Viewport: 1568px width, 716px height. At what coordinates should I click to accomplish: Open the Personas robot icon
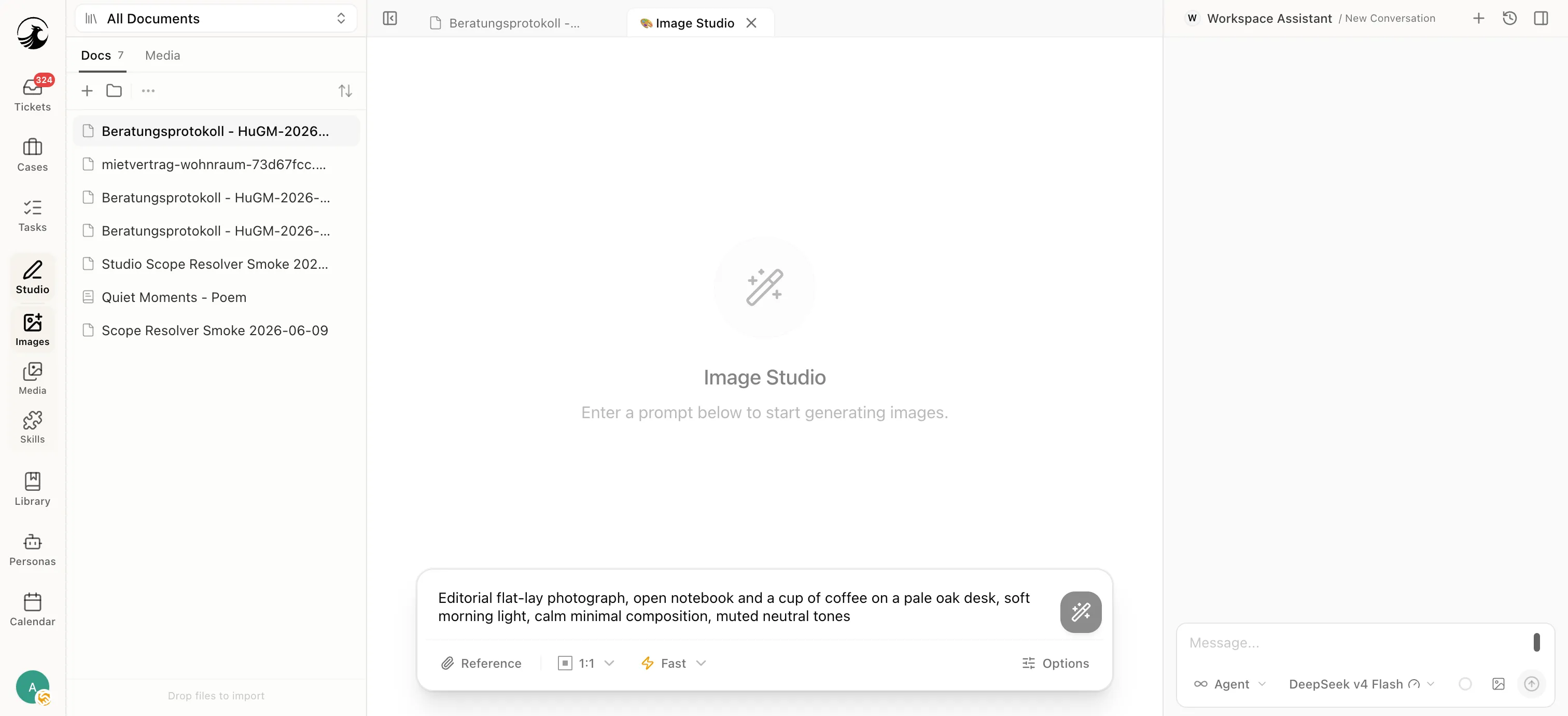click(32, 549)
